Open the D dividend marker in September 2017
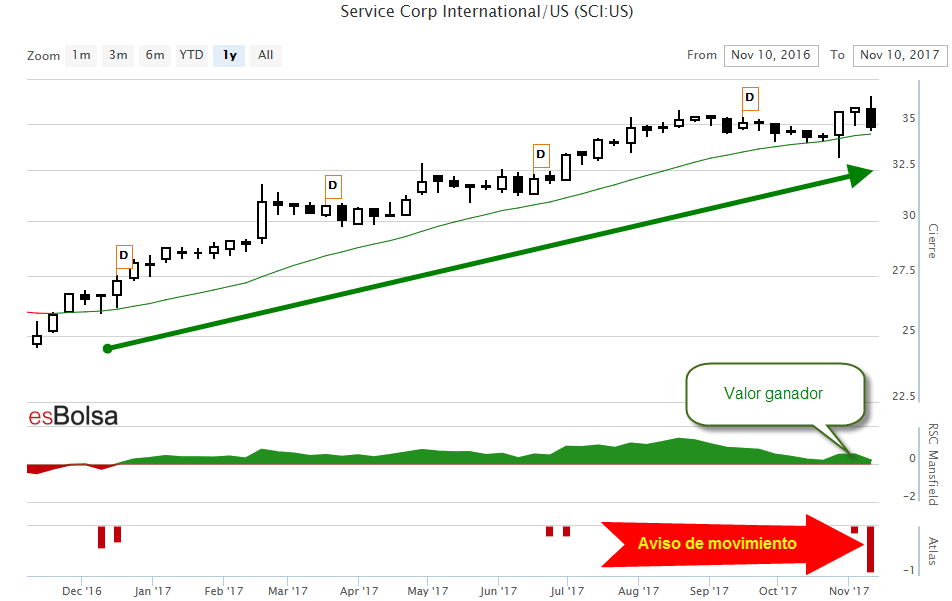952x601 pixels. click(x=750, y=98)
